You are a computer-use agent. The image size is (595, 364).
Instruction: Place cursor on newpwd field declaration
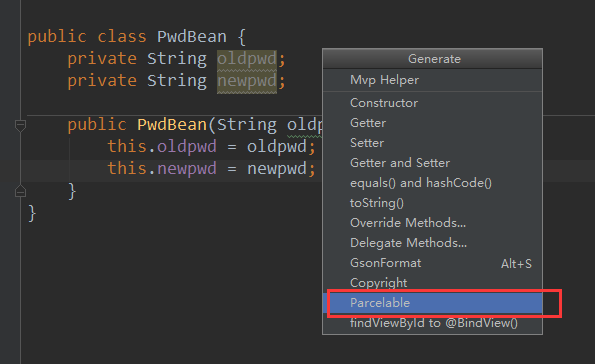click(247, 81)
